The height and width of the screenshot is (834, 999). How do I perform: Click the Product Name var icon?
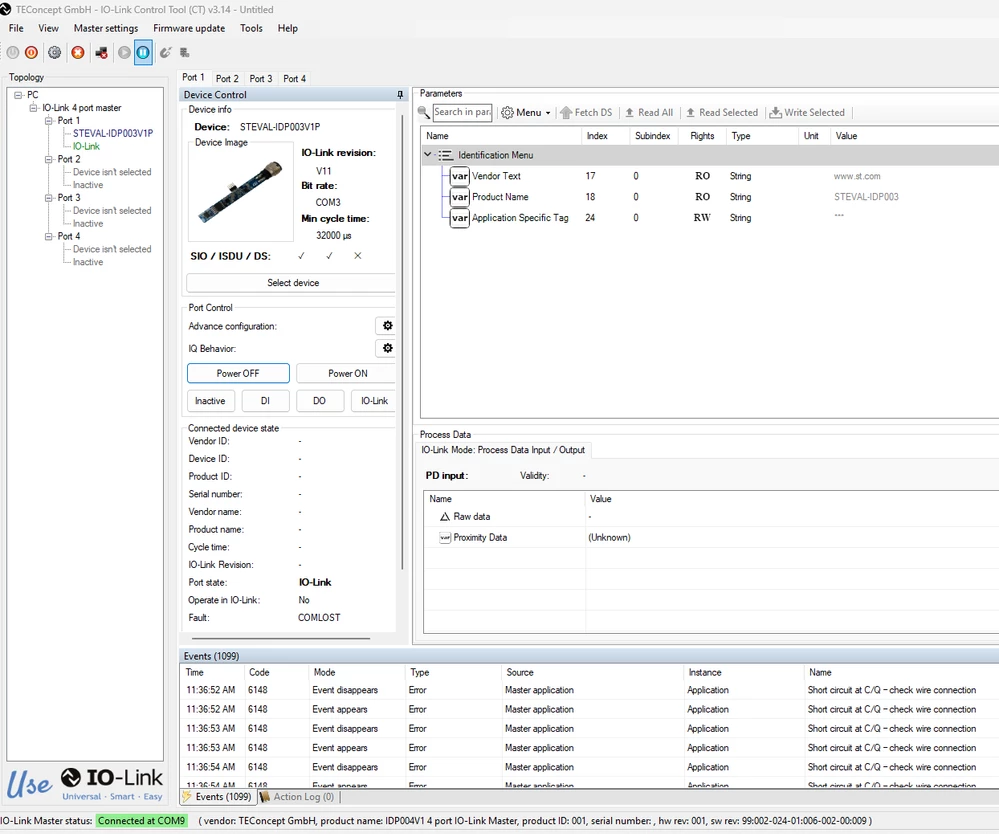[x=459, y=197]
